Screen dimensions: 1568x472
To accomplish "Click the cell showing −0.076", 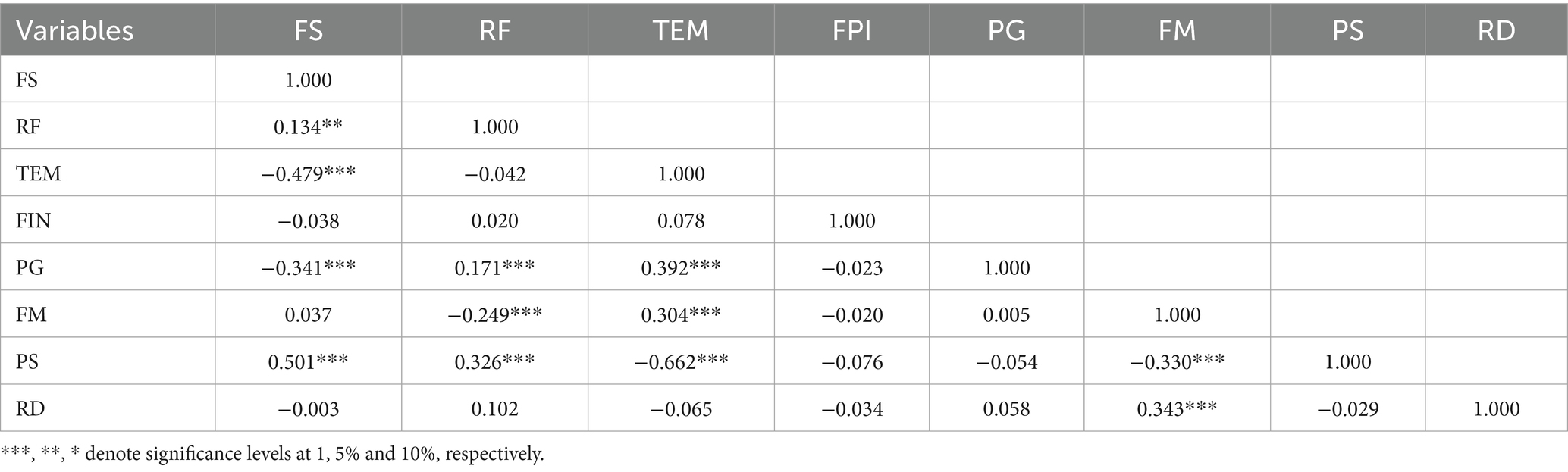I will click(x=851, y=361).
